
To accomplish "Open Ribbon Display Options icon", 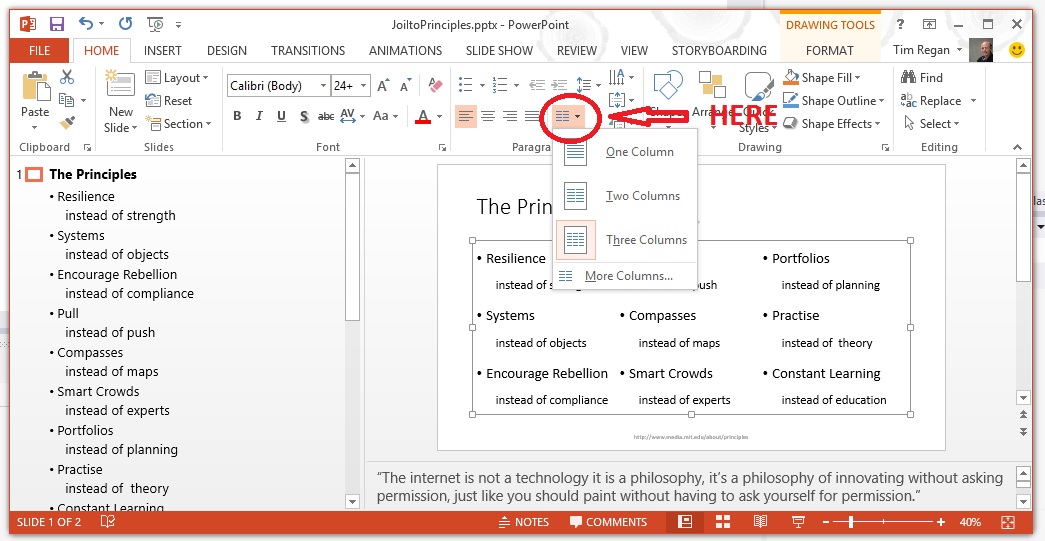I will [929, 25].
